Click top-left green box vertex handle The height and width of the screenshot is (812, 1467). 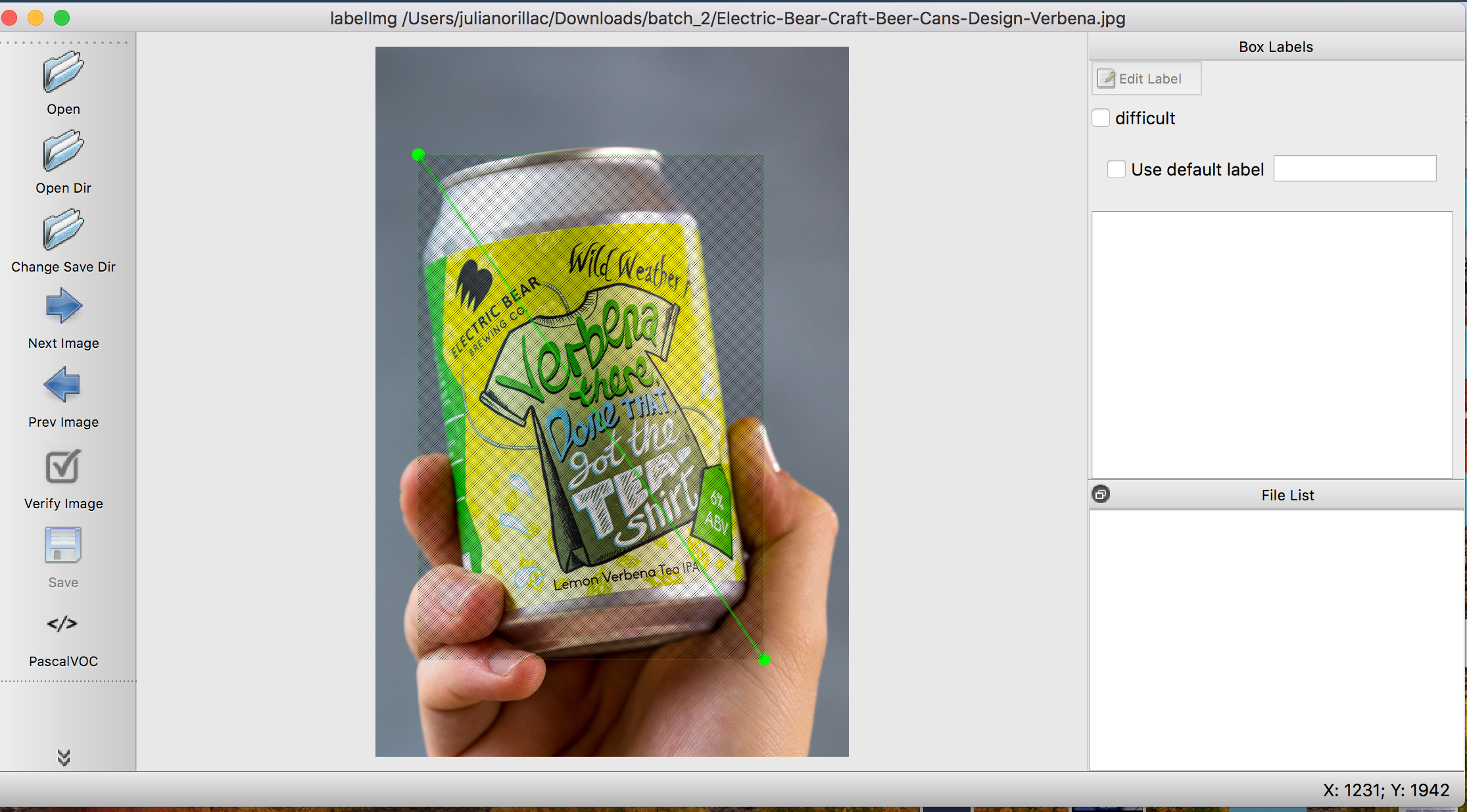tap(418, 155)
